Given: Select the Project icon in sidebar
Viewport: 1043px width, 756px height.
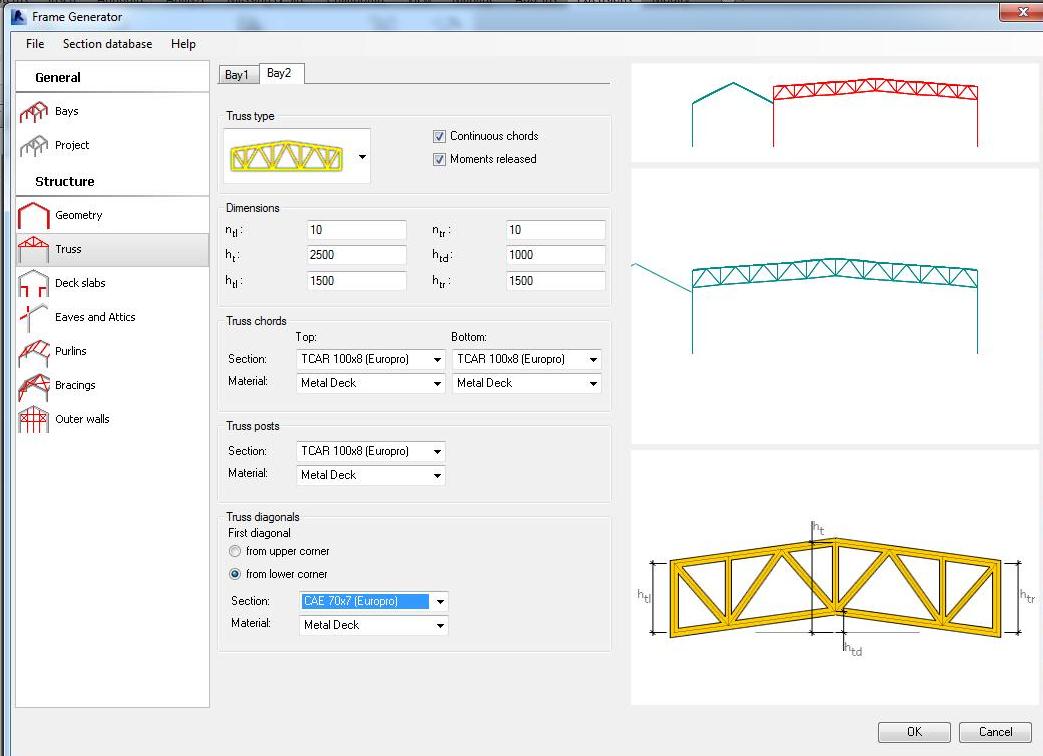Looking at the screenshot, I should [34, 146].
